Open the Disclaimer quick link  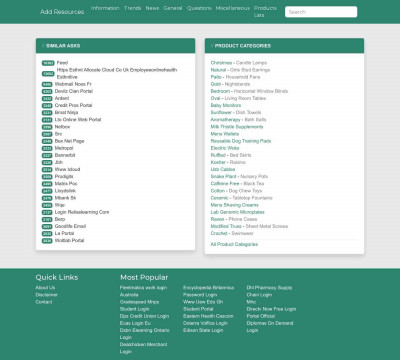47,295
